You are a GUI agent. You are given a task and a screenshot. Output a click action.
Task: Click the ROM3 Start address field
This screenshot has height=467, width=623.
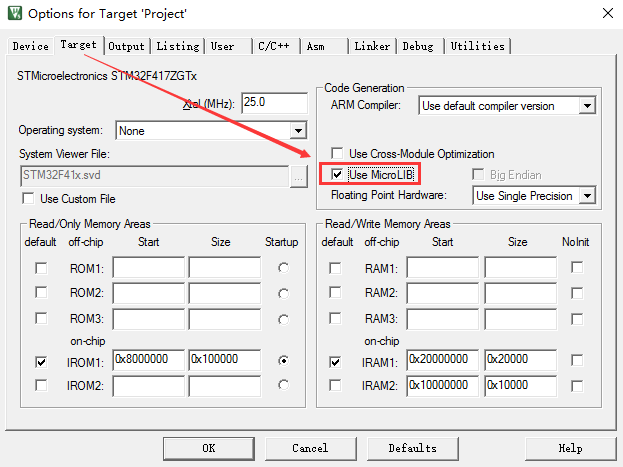[x=149, y=319]
